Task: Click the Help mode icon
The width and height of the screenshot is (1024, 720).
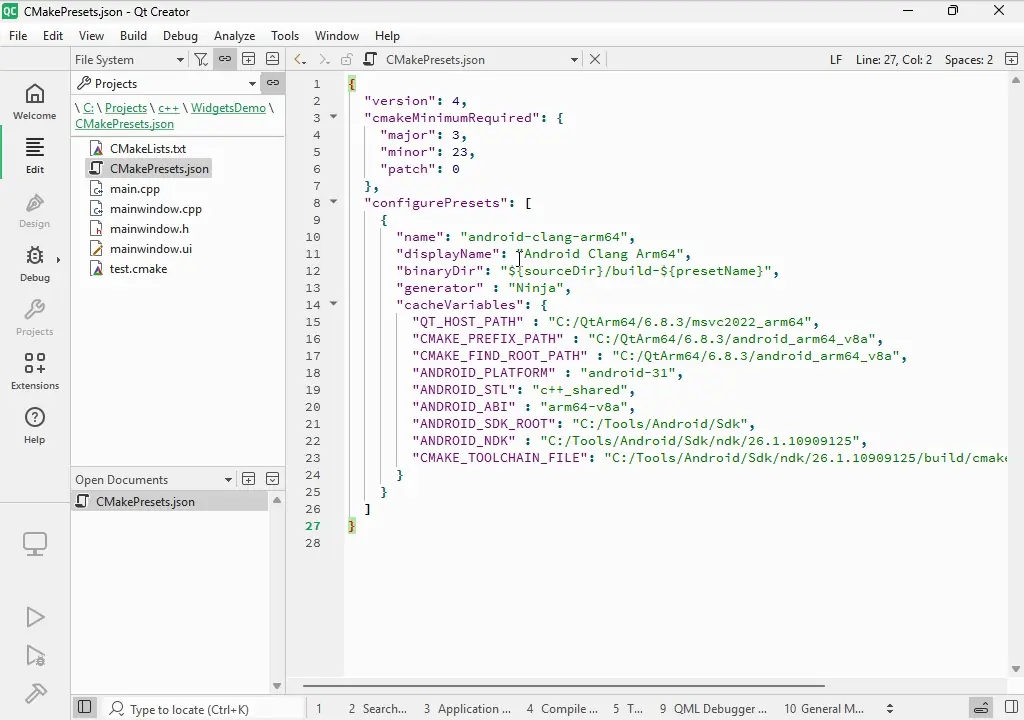Action: point(35,425)
